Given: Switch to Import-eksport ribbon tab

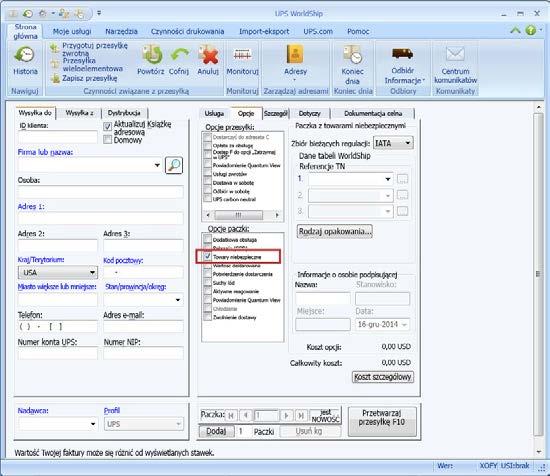Looking at the screenshot, I should click(264, 31).
